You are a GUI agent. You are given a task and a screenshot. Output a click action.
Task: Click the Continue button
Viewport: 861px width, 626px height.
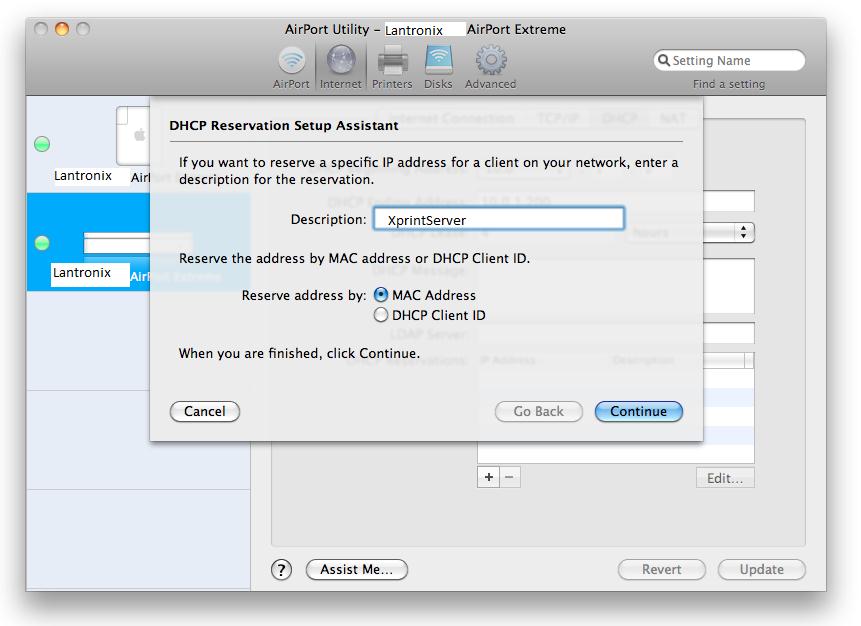[638, 411]
